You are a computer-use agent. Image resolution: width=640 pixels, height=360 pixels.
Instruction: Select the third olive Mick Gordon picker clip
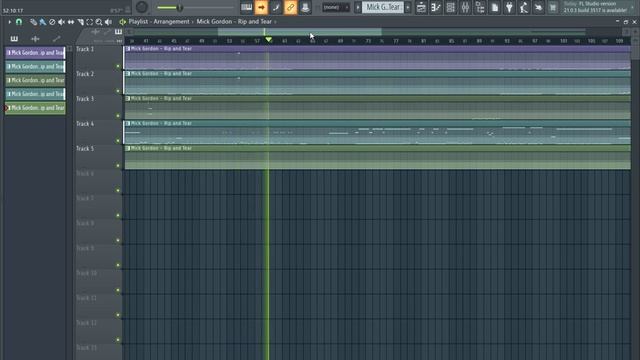point(35,80)
